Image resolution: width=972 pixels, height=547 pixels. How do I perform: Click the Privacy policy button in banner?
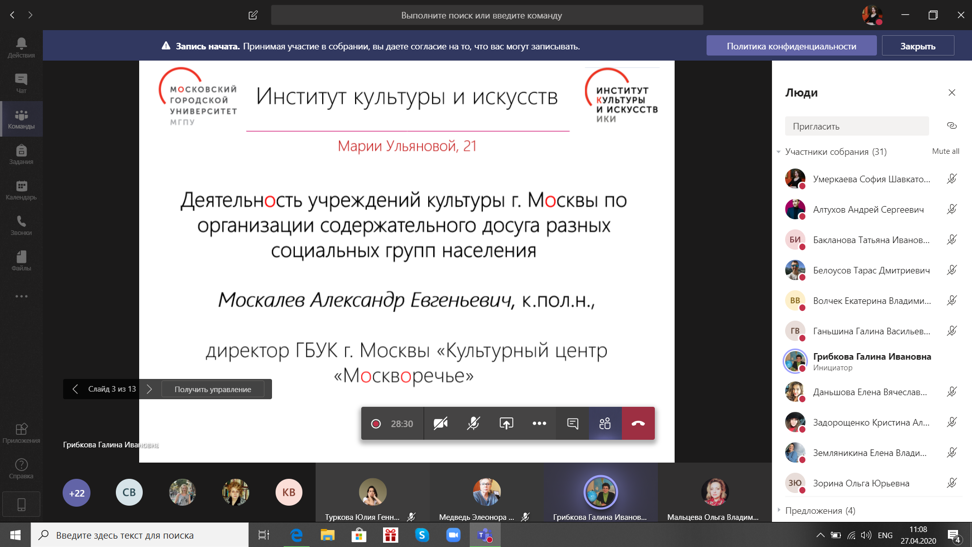point(790,46)
